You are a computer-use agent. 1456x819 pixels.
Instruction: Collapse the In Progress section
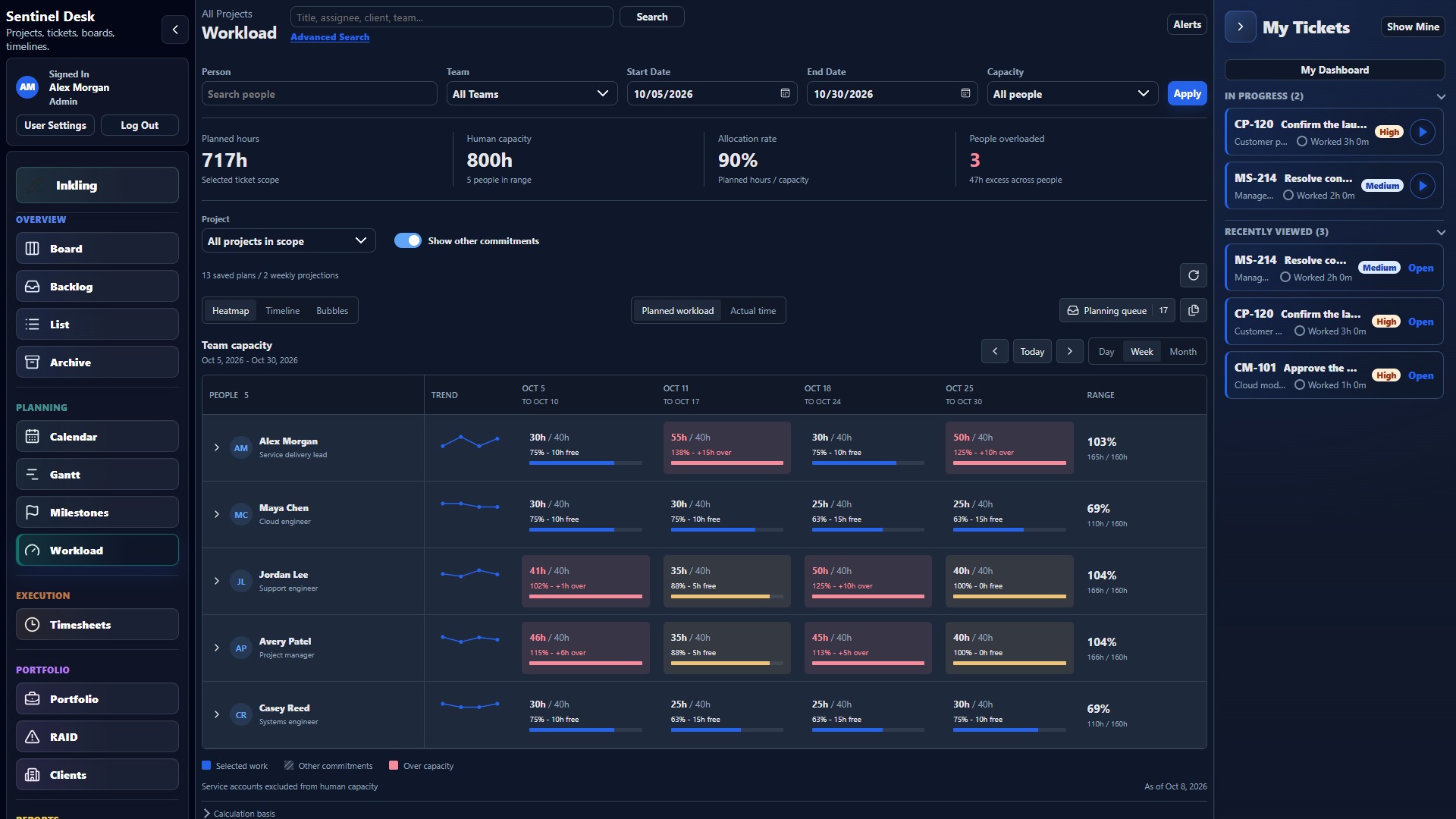pyautogui.click(x=1441, y=96)
